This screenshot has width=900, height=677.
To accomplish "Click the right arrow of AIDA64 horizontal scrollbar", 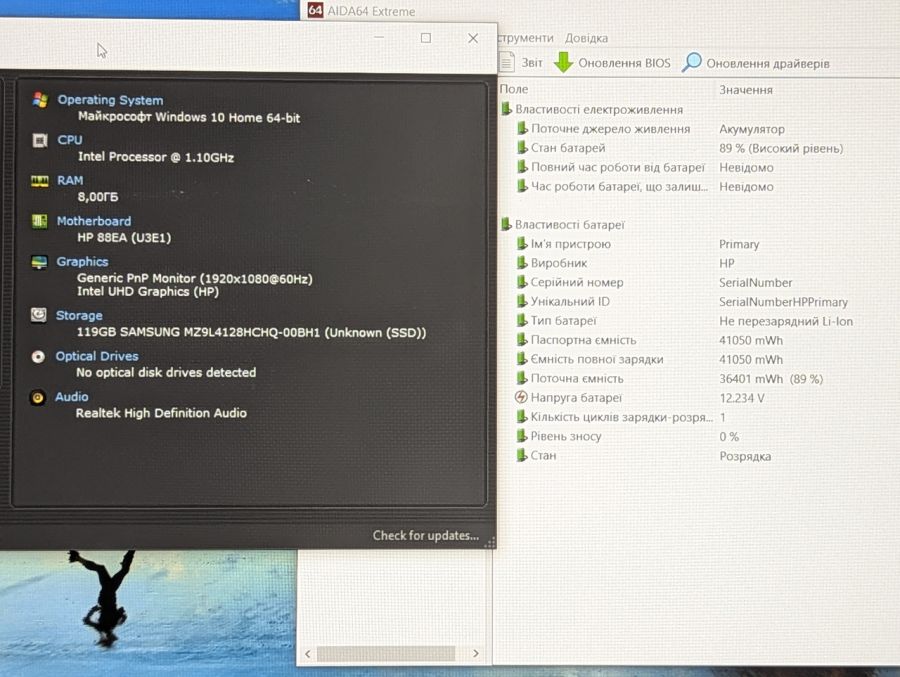I will click(476, 653).
